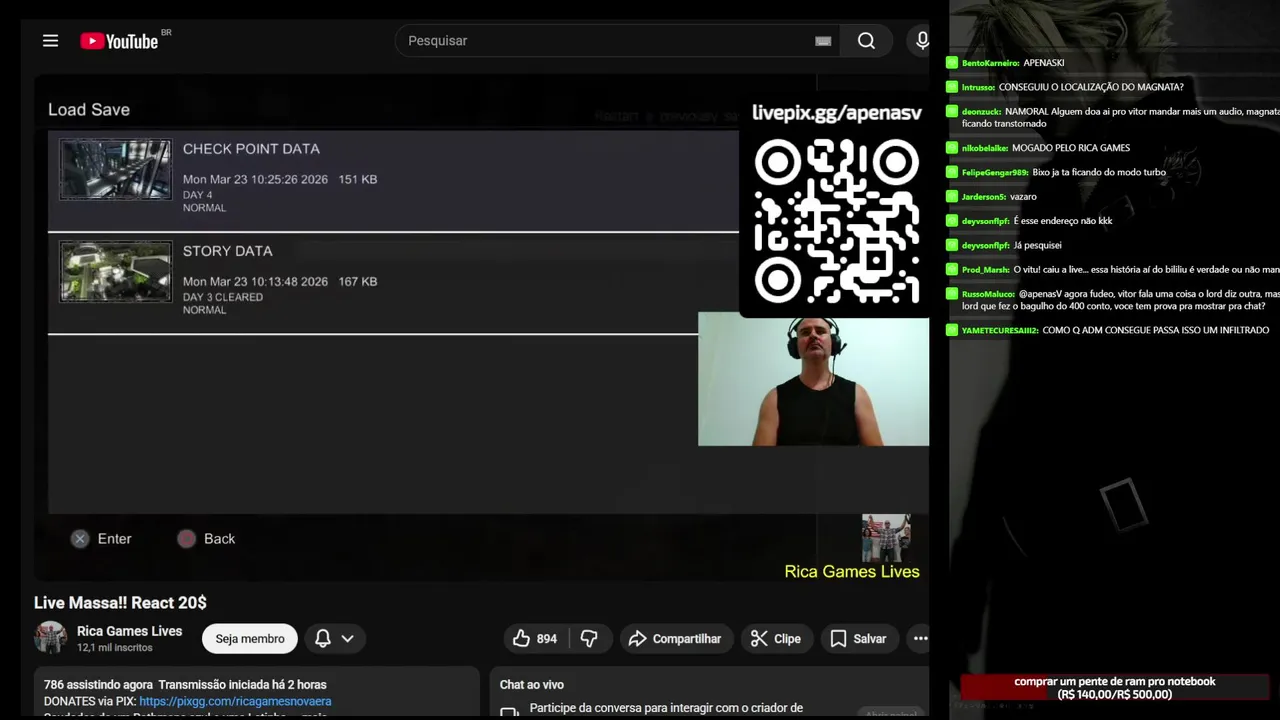Click the video title Live Massa!! React 20$
This screenshot has height=720, width=1280.
tap(120, 602)
